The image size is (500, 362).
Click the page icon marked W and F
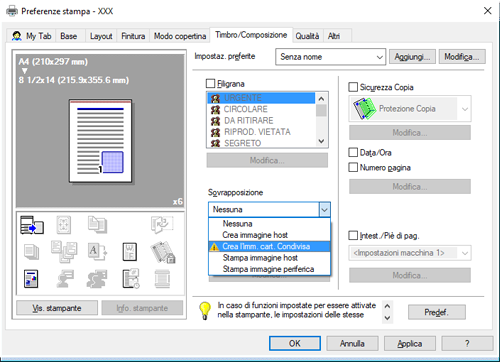tap(130, 252)
